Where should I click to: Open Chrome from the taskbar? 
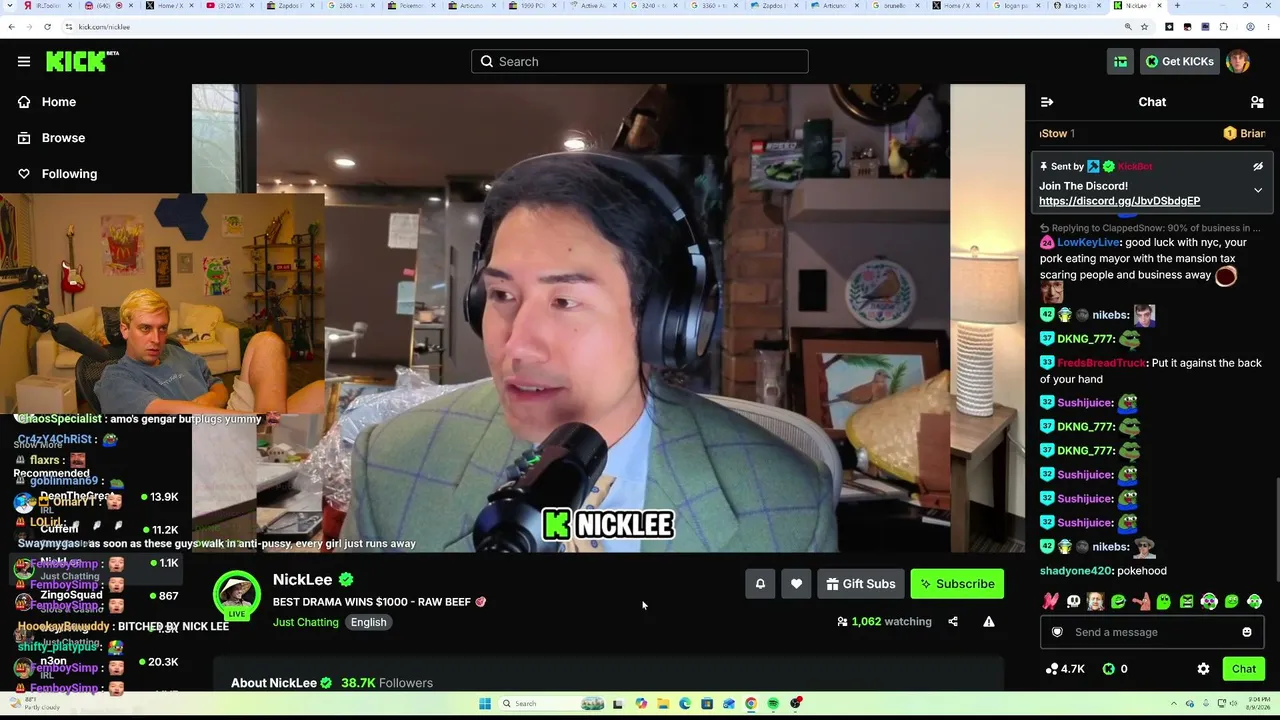tap(751, 704)
